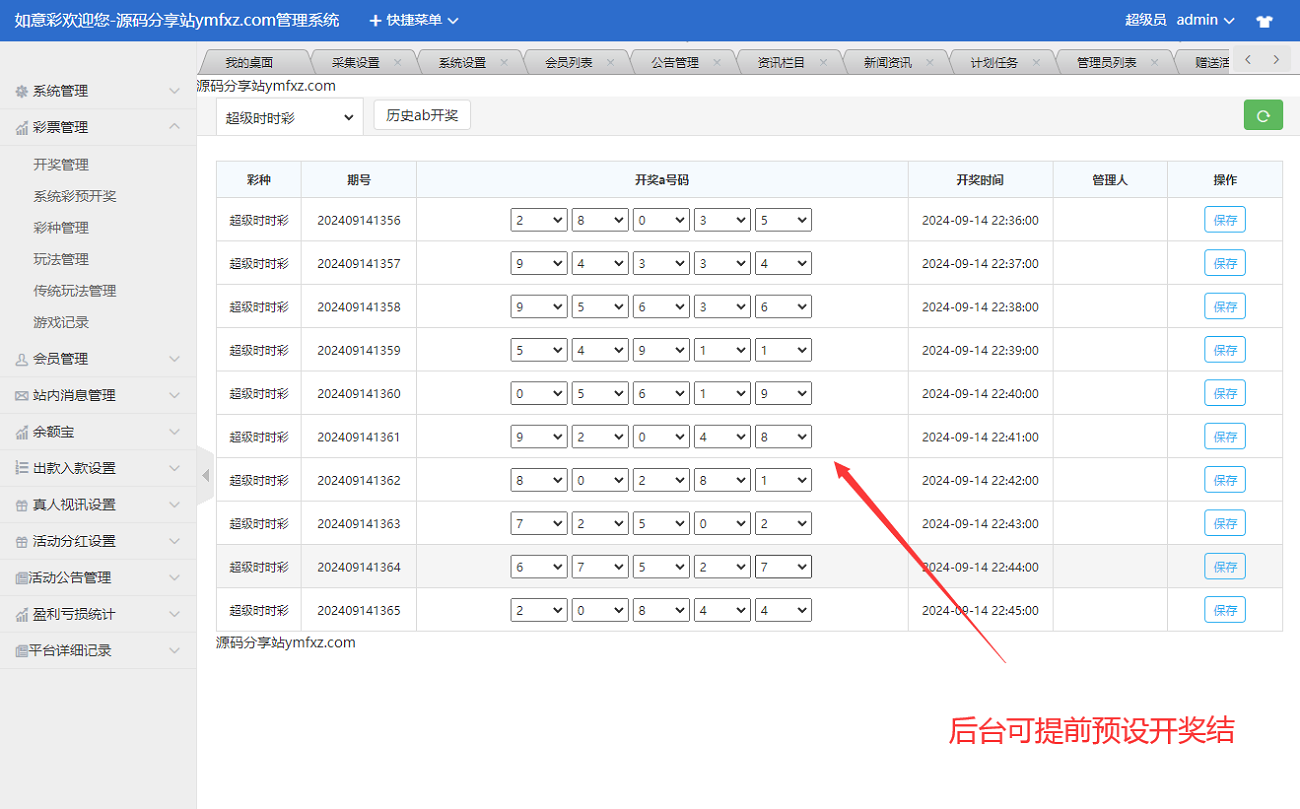Click the green refresh icon button
This screenshot has width=1300, height=809.
point(1263,116)
